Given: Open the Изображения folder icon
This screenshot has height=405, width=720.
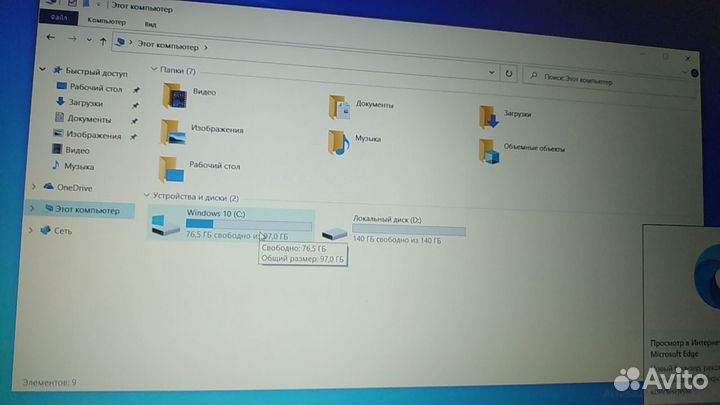Looking at the screenshot, I should 173,132.
